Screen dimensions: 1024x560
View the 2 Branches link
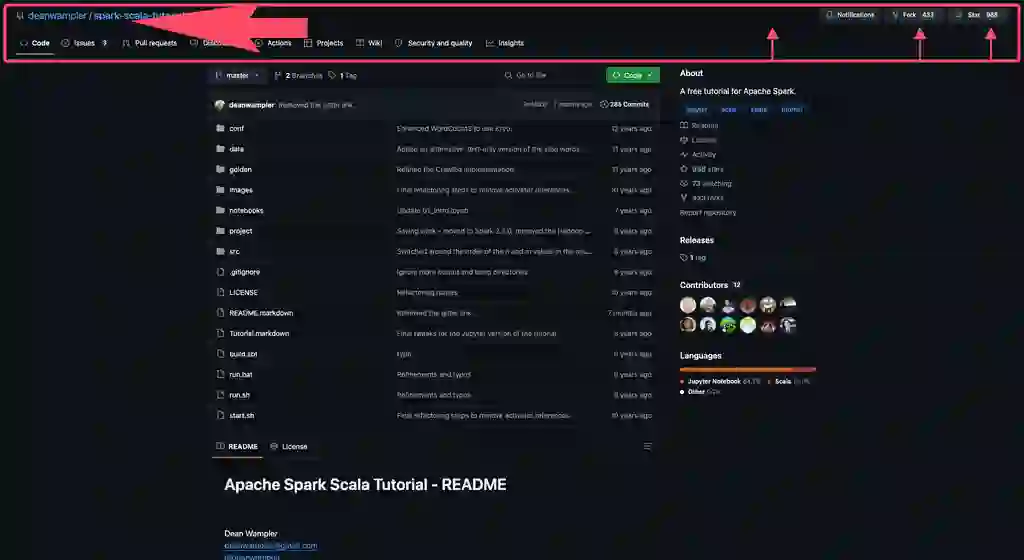point(298,76)
